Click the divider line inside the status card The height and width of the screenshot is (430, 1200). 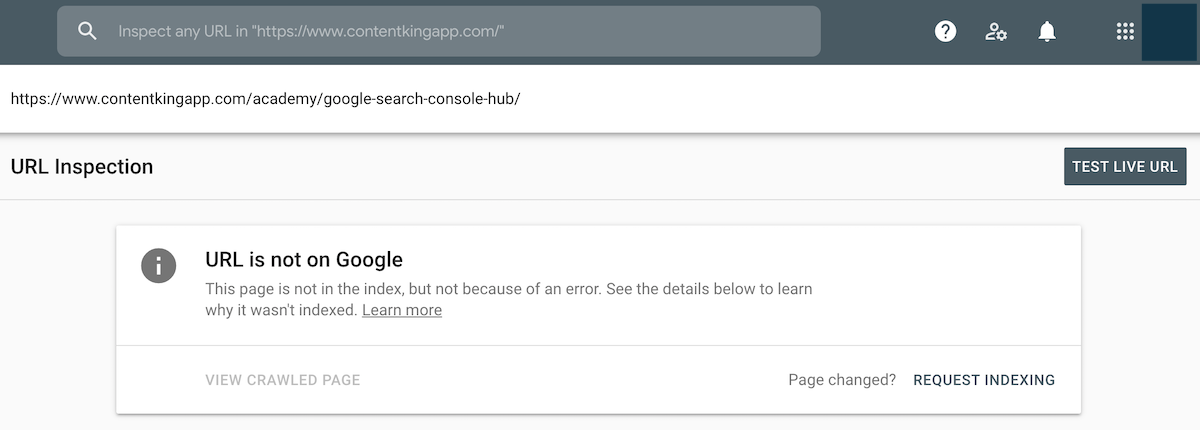(x=598, y=346)
